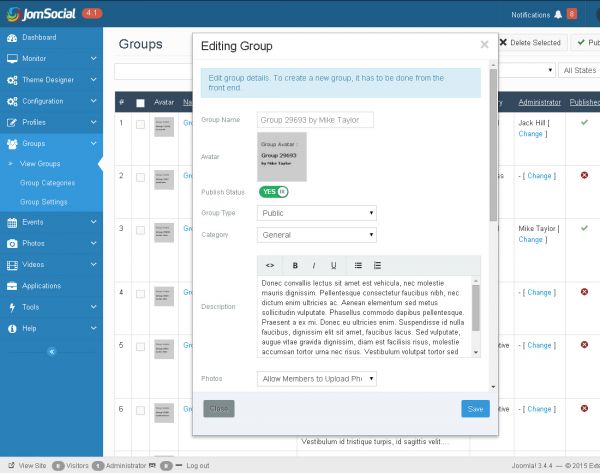Click the green published check for row 1
The height and width of the screenshot is (473, 600).
584,122
